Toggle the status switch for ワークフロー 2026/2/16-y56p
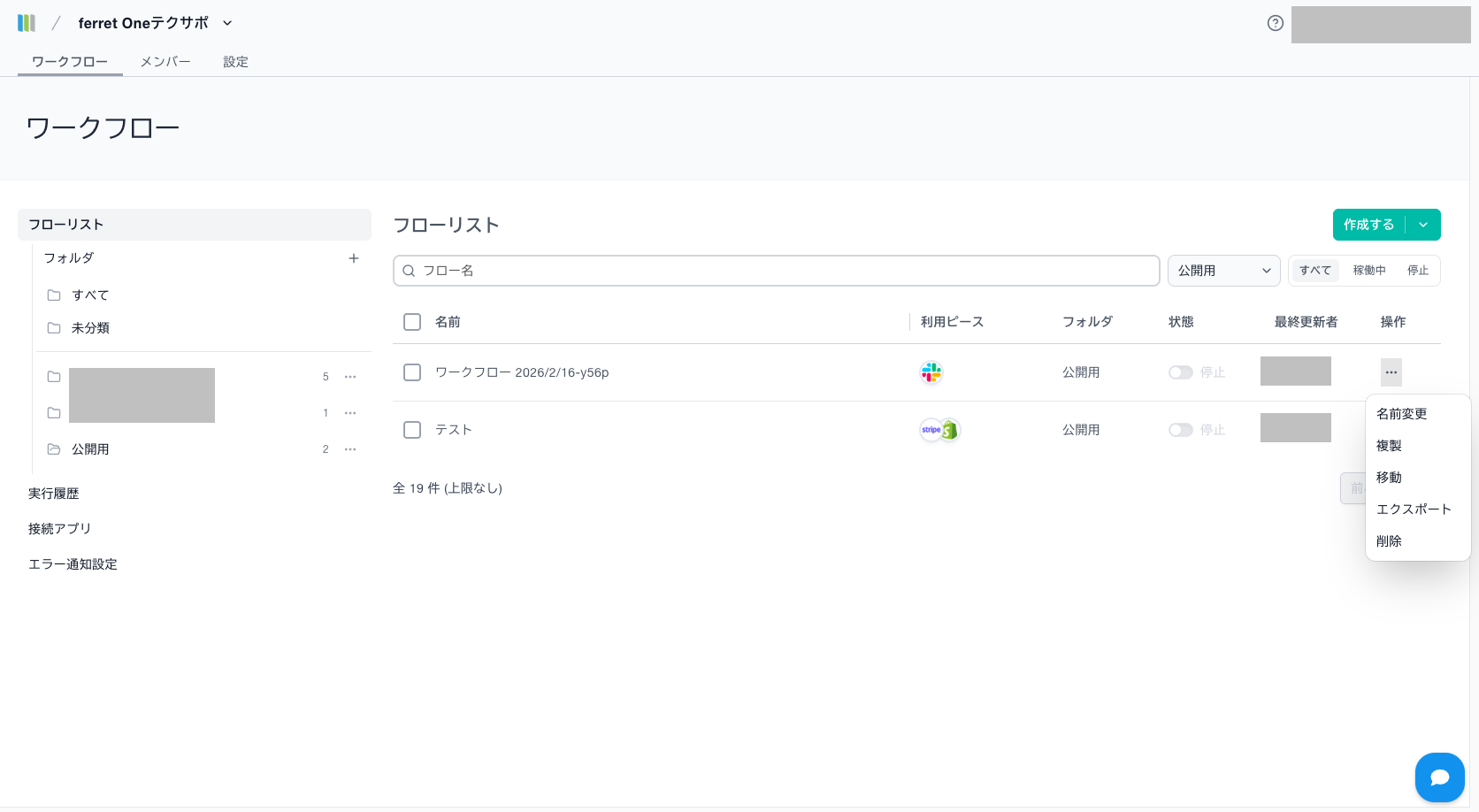 [1180, 372]
